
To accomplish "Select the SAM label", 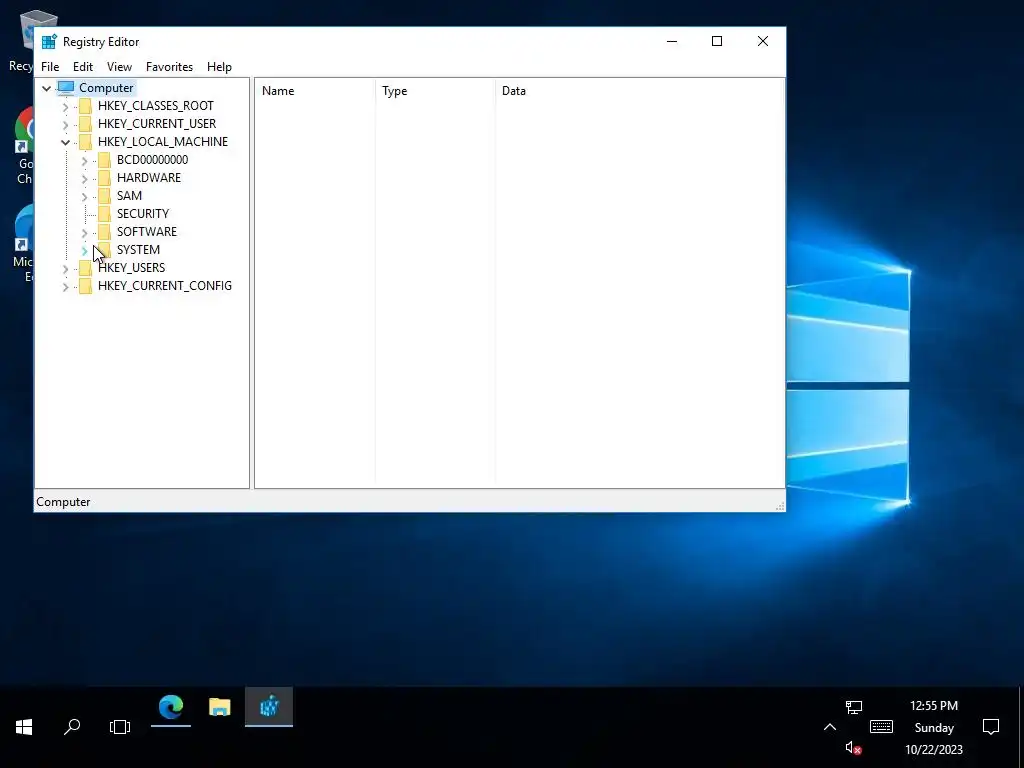I will [129, 195].
